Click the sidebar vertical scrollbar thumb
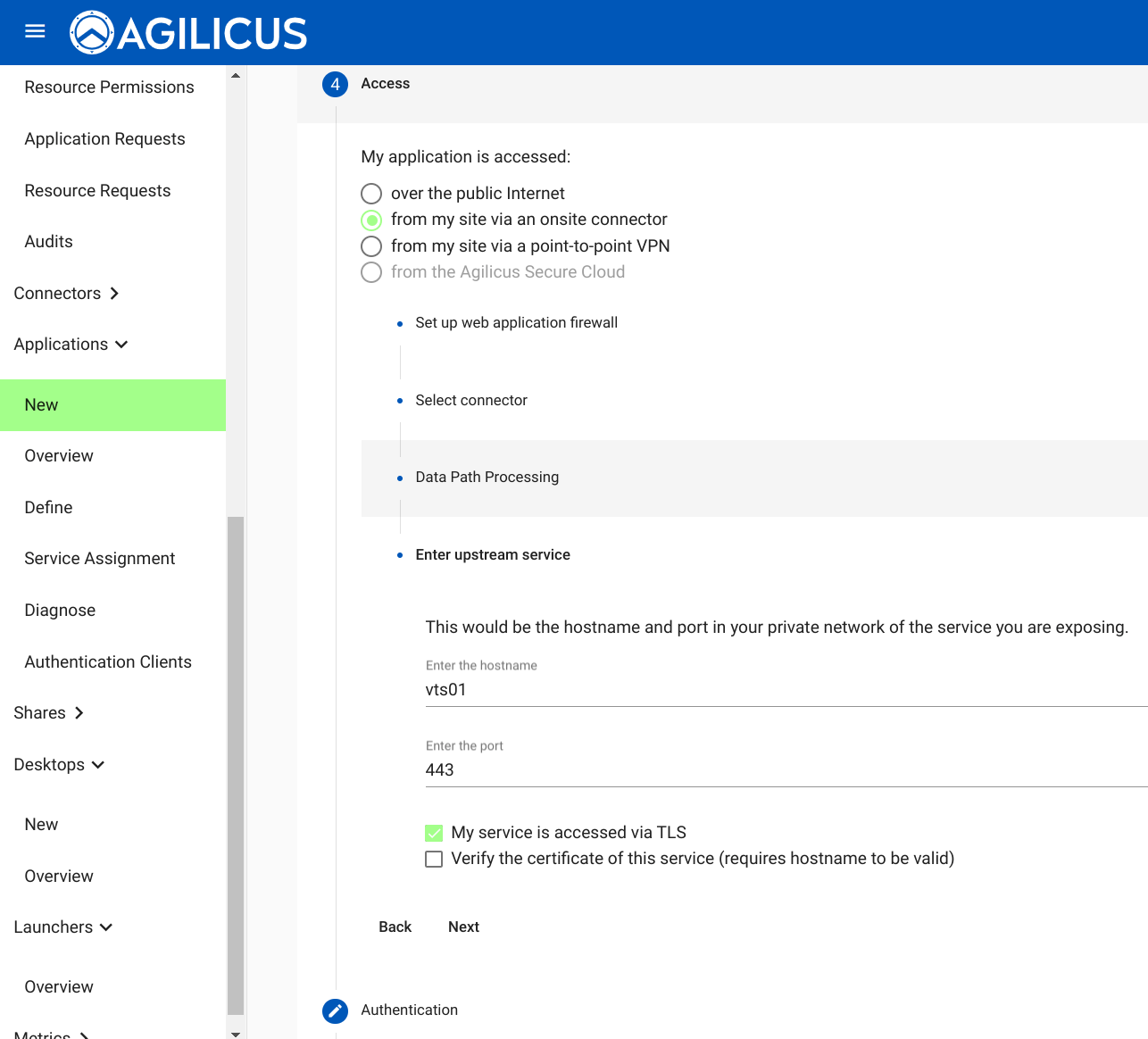The image size is (1148, 1039). pos(236,764)
